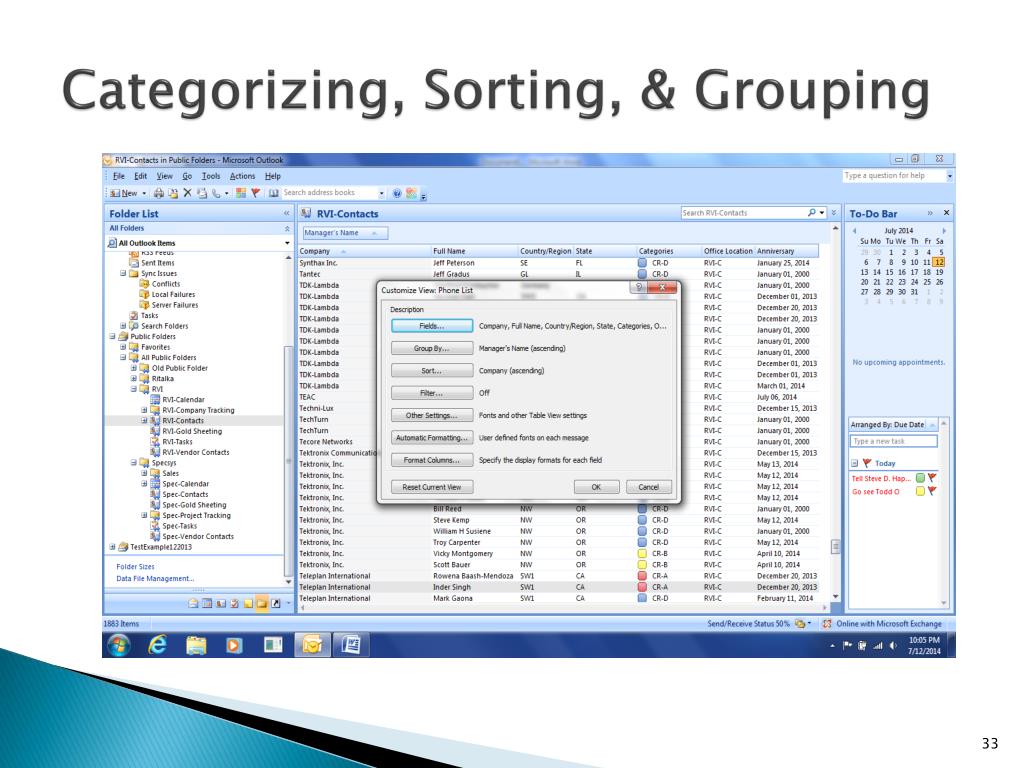Expand the Specsys folder tree node

133,462
